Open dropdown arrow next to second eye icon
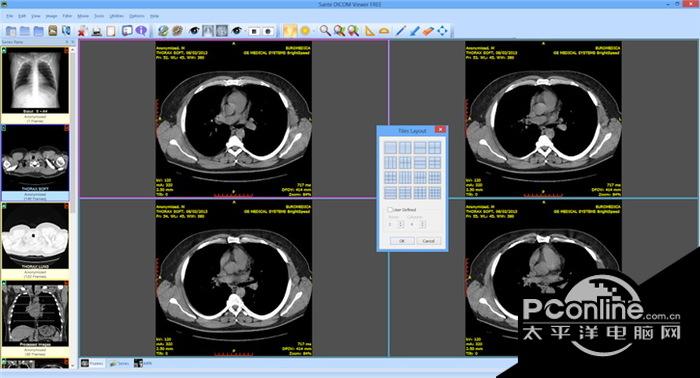Screen dimensions: 700x378 [245, 31]
